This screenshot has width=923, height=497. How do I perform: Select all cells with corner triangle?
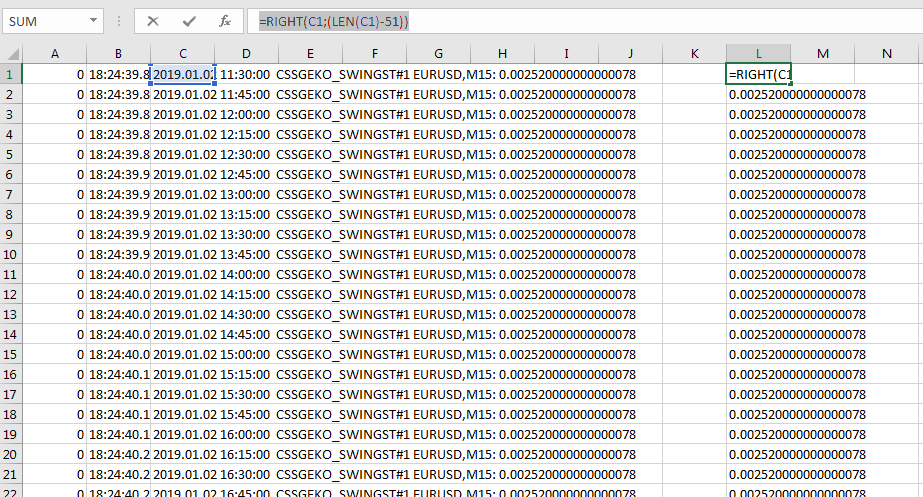(11, 54)
